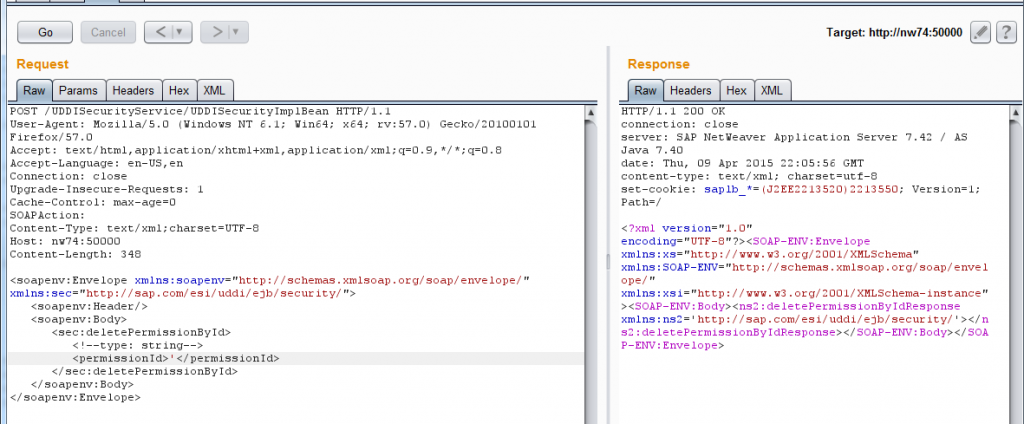Open the XML tab in Response panel
Screen dimensions: 1024x424
[x=772, y=91]
